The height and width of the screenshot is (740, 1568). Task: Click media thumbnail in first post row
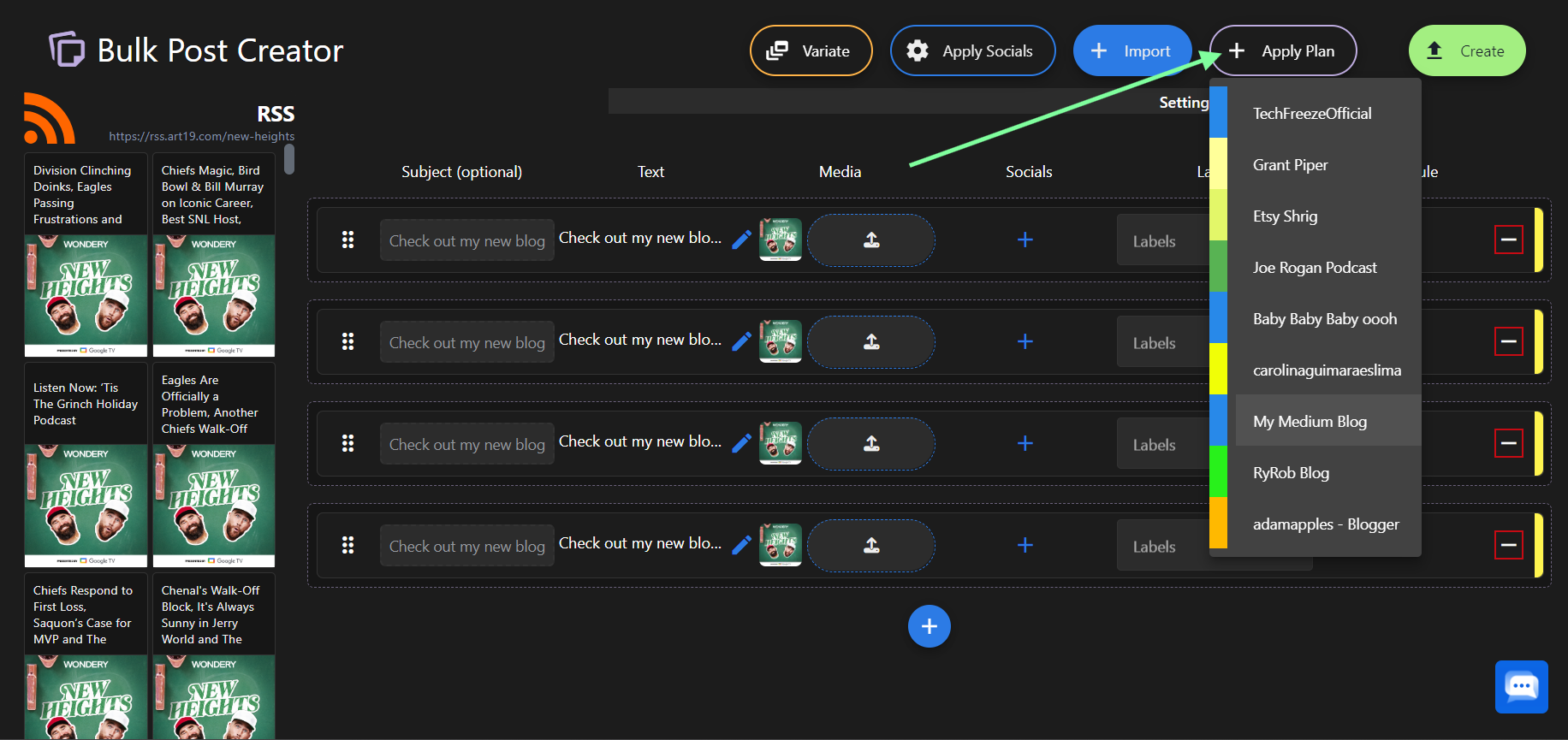pos(780,240)
